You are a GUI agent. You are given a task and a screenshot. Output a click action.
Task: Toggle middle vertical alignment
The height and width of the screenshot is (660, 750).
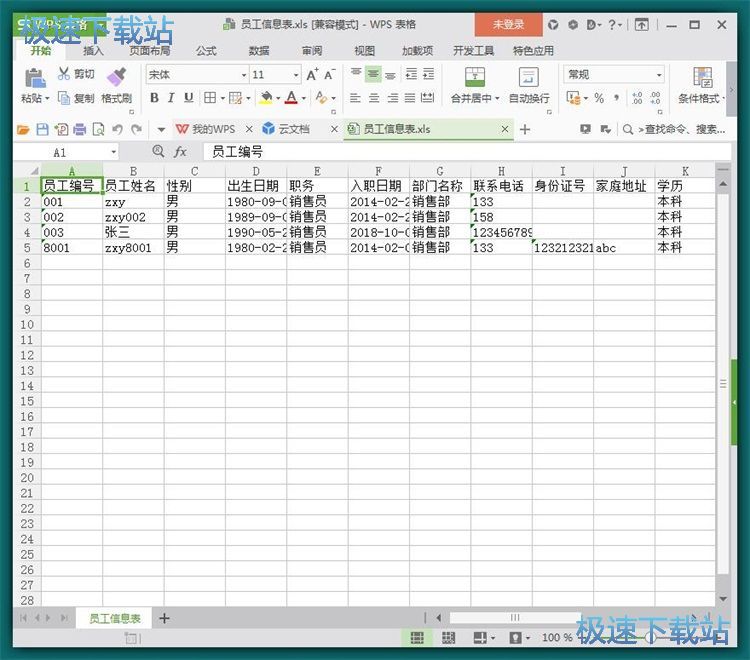point(373,74)
